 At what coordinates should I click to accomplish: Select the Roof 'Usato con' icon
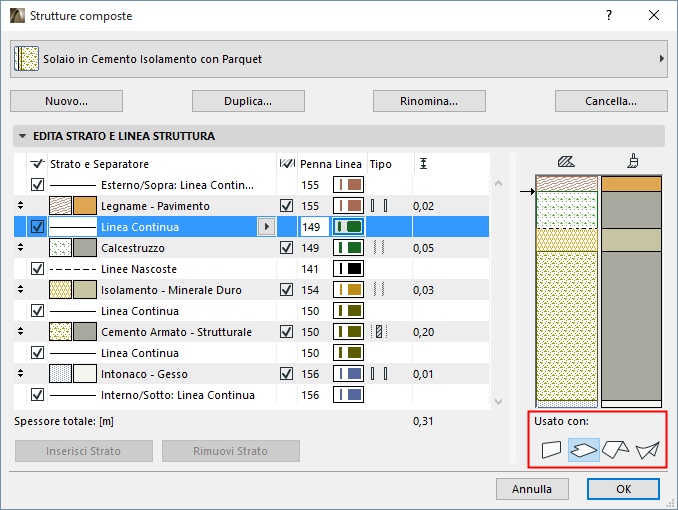pos(616,450)
